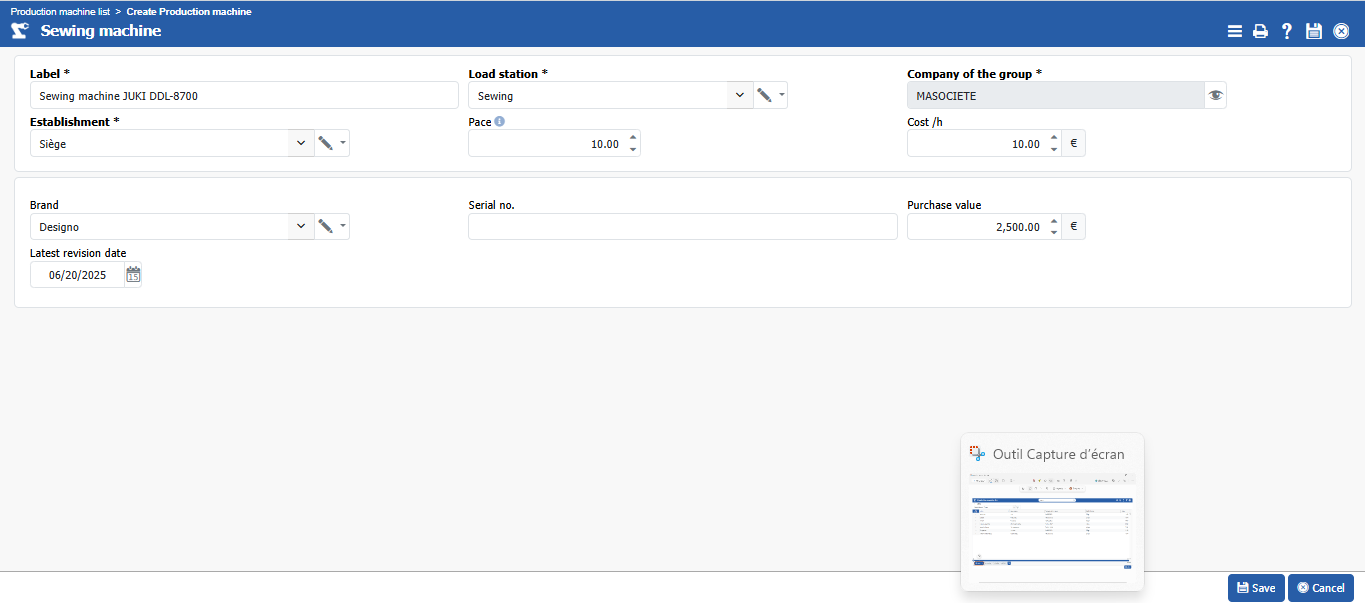Image resolution: width=1365 pixels, height=603 pixels.
Task: Increase the Pace value with up arrow
Action: click(633, 138)
